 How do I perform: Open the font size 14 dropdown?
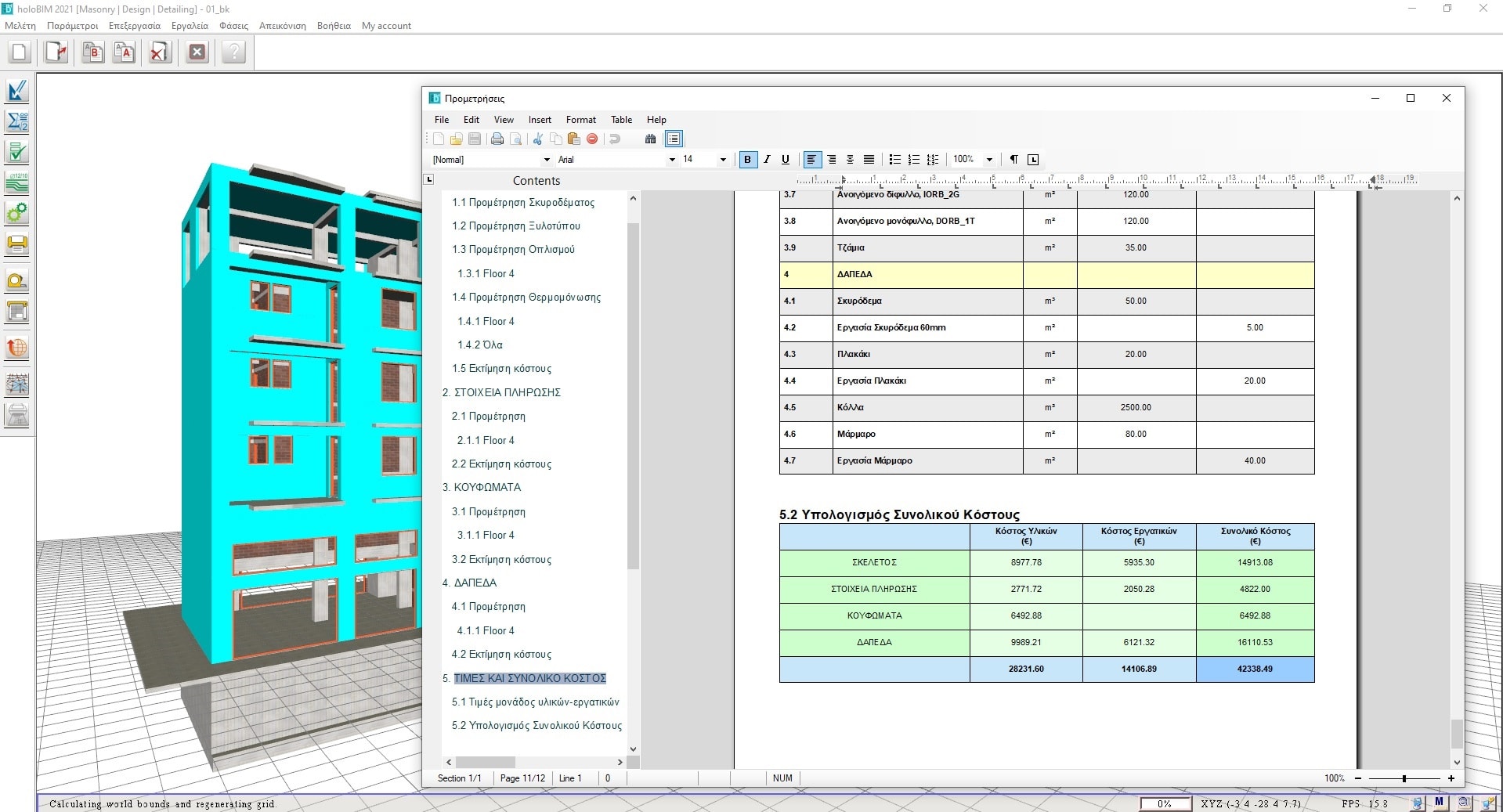(705, 159)
